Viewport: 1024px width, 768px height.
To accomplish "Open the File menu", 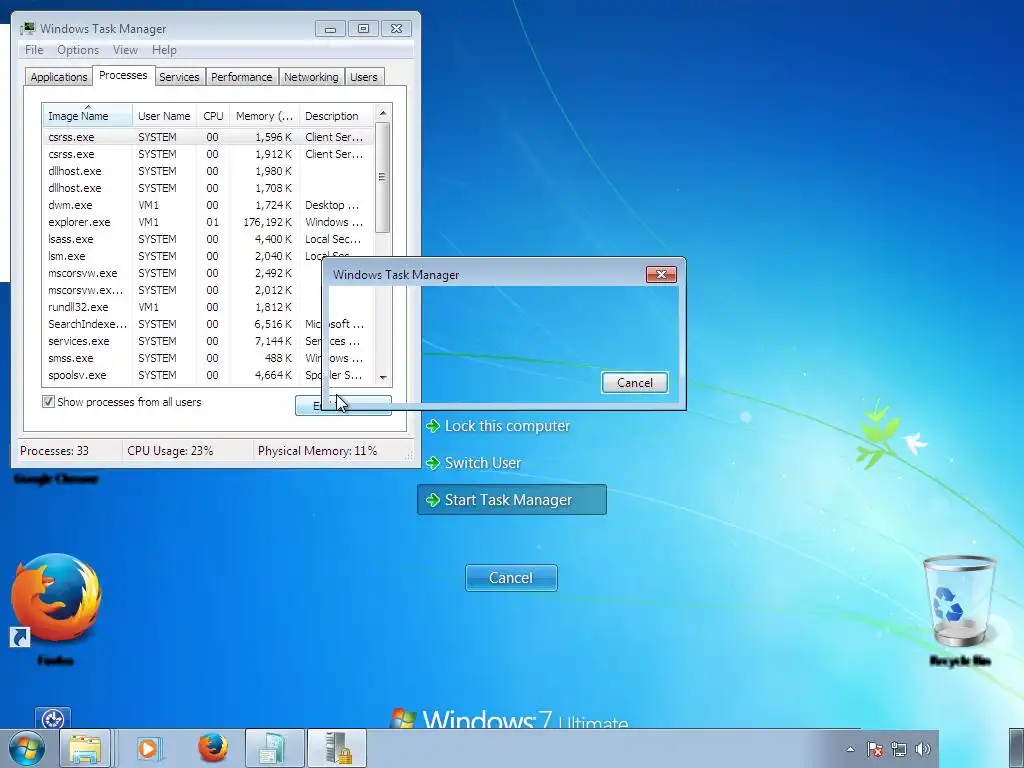I will (x=34, y=50).
